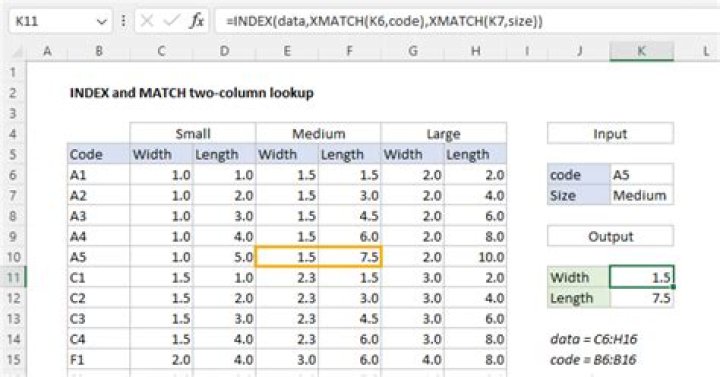Select column H header
This screenshot has width=720, height=377.
coord(475,51)
